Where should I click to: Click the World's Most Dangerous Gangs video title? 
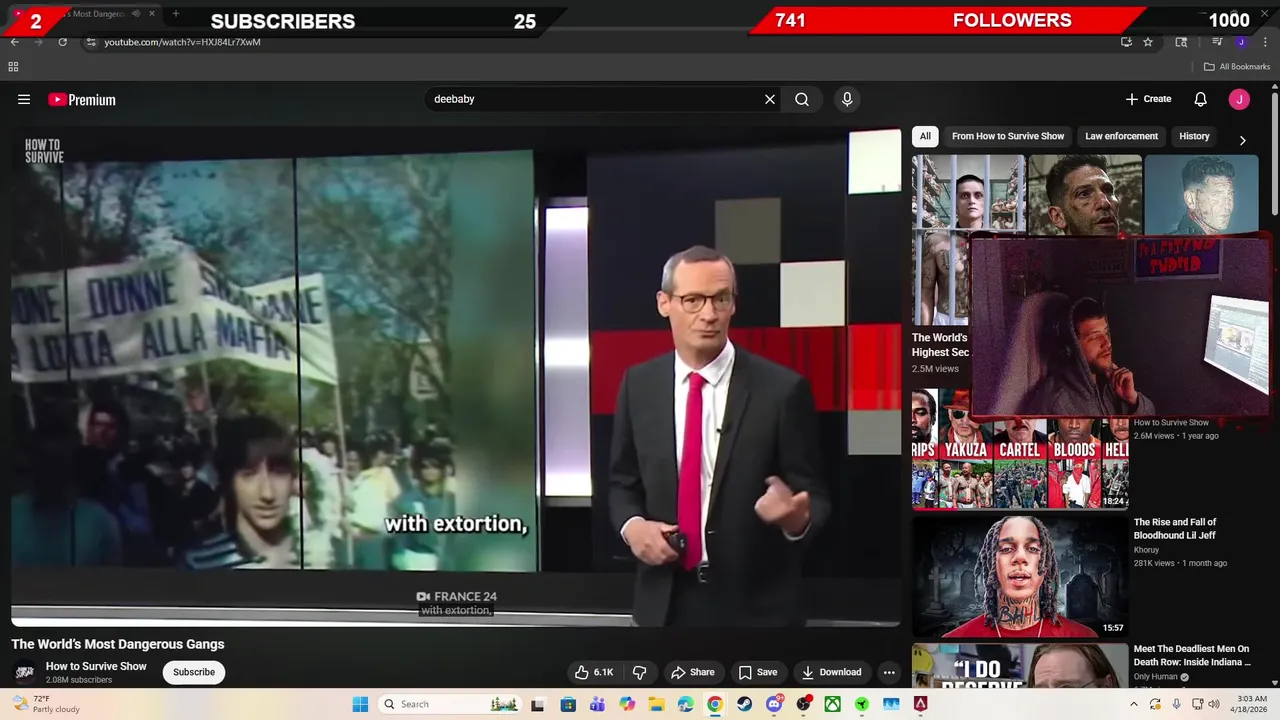pyautogui.click(x=118, y=644)
